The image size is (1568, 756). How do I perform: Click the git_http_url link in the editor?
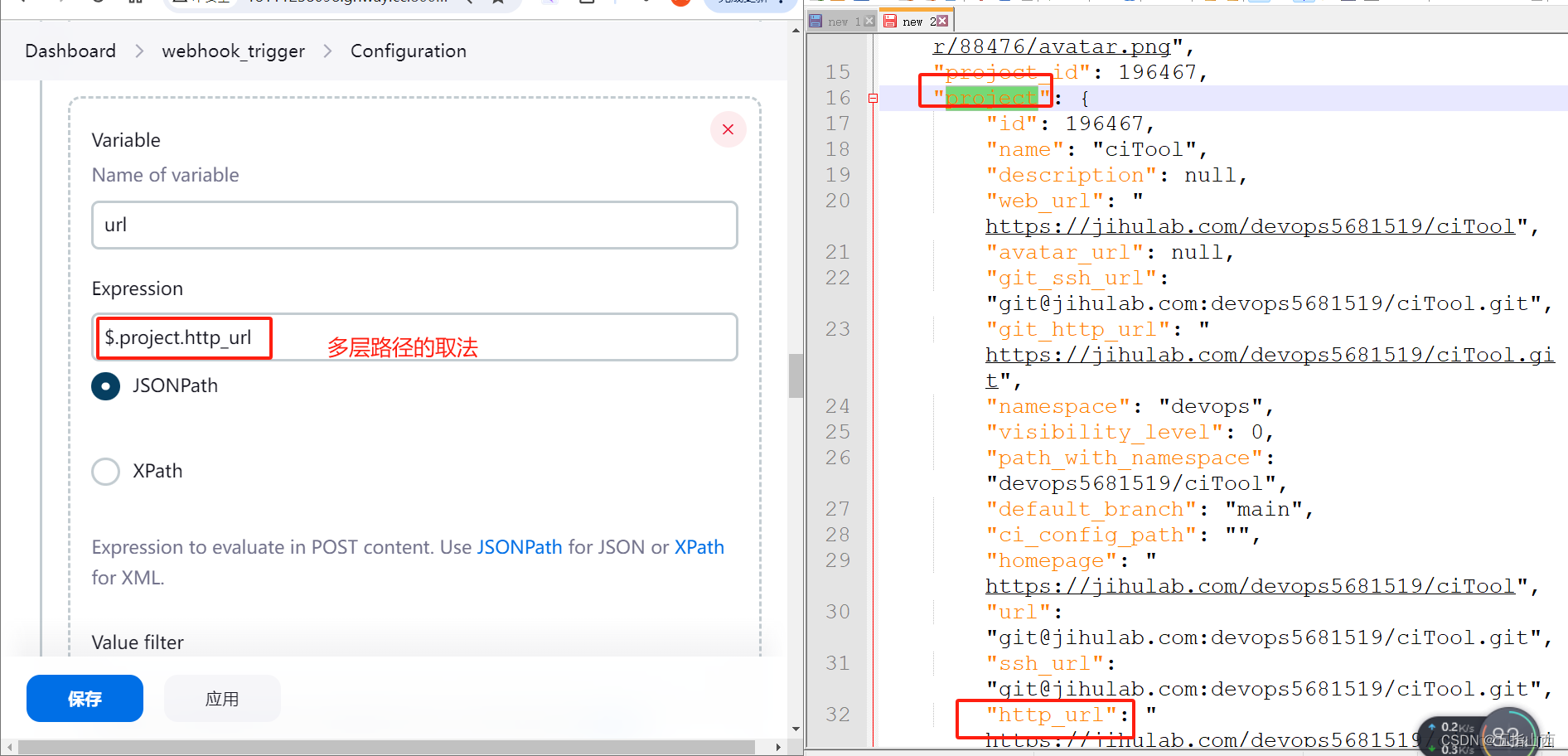pyautogui.click(x=1270, y=355)
